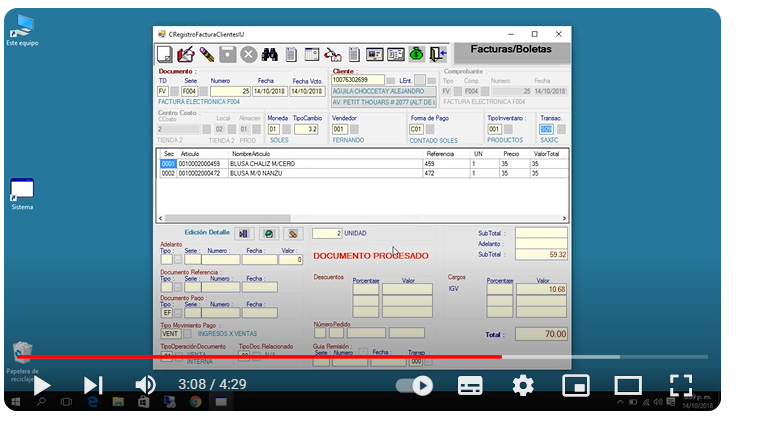Open Este equipo desktop icon
The image size is (772, 432).
(x=22, y=31)
